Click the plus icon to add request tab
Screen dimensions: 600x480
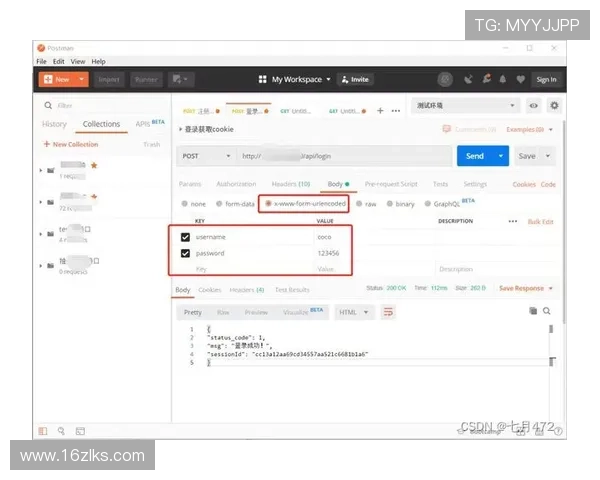tap(380, 111)
